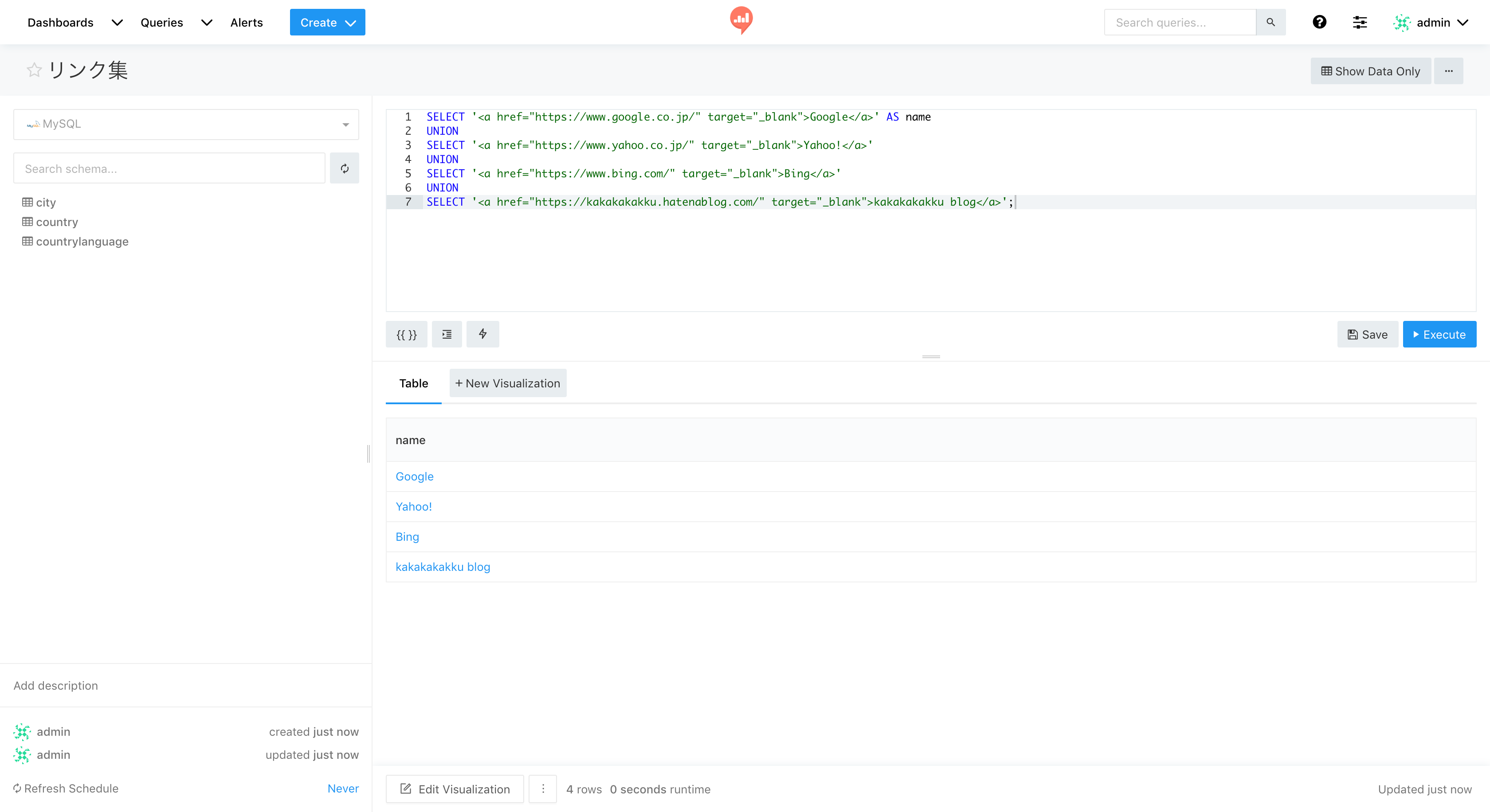This screenshot has height=812, width=1490.
Task: Focus the Search schema input field
Action: point(169,168)
